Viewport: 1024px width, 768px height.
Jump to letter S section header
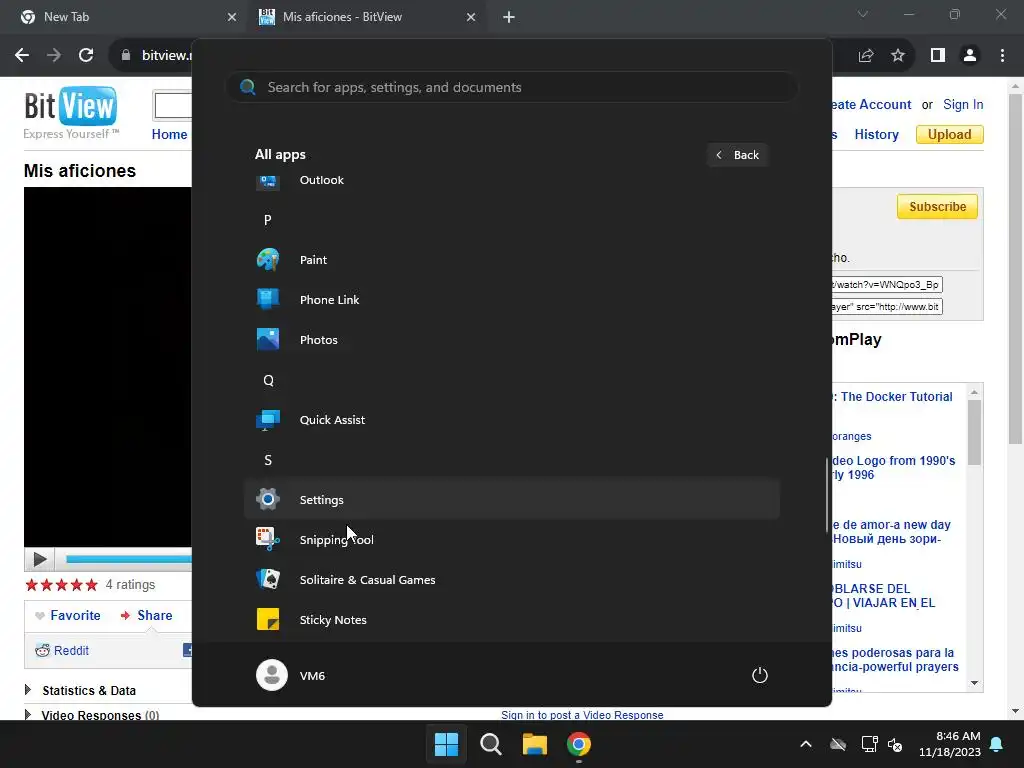[x=268, y=460]
